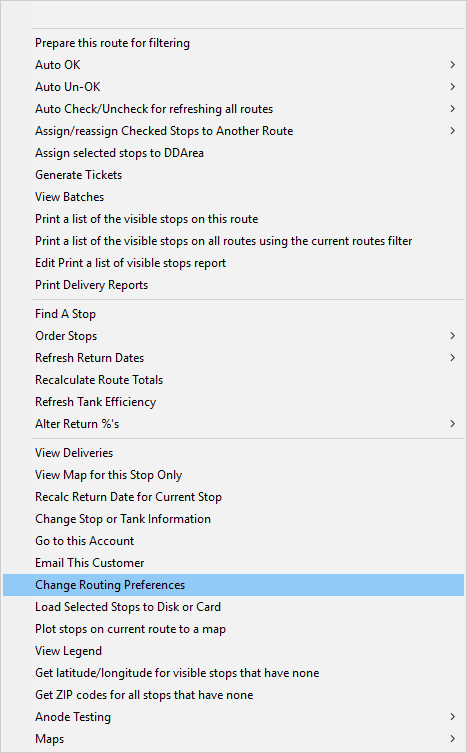Open View Legend
The width and height of the screenshot is (467, 753).
[x=234, y=651]
